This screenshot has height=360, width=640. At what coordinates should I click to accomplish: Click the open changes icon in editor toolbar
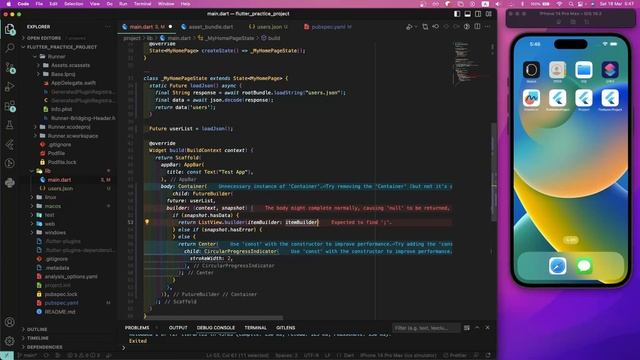[425, 27]
